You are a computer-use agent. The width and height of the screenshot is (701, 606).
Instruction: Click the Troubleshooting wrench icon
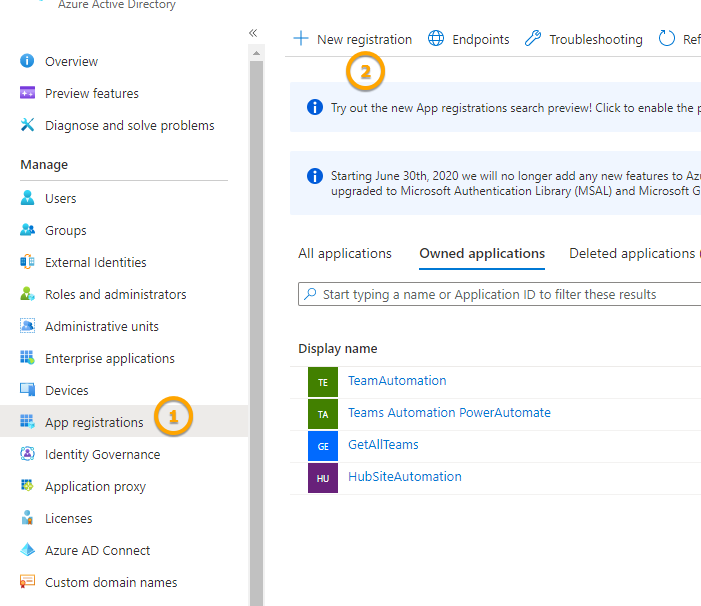click(533, 38)
